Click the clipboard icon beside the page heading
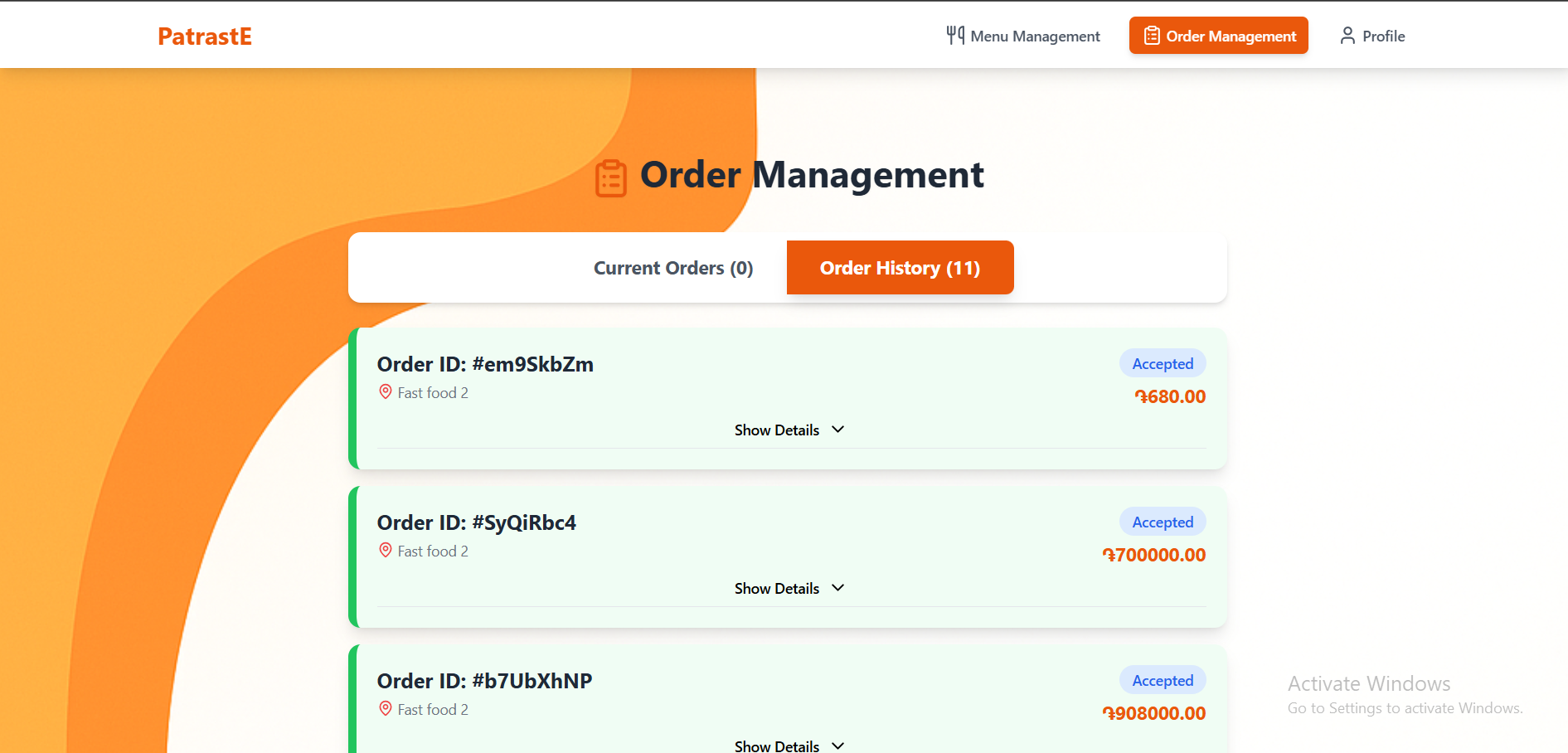This screenshot has width=1568, height=753. [x=611, y=177]
